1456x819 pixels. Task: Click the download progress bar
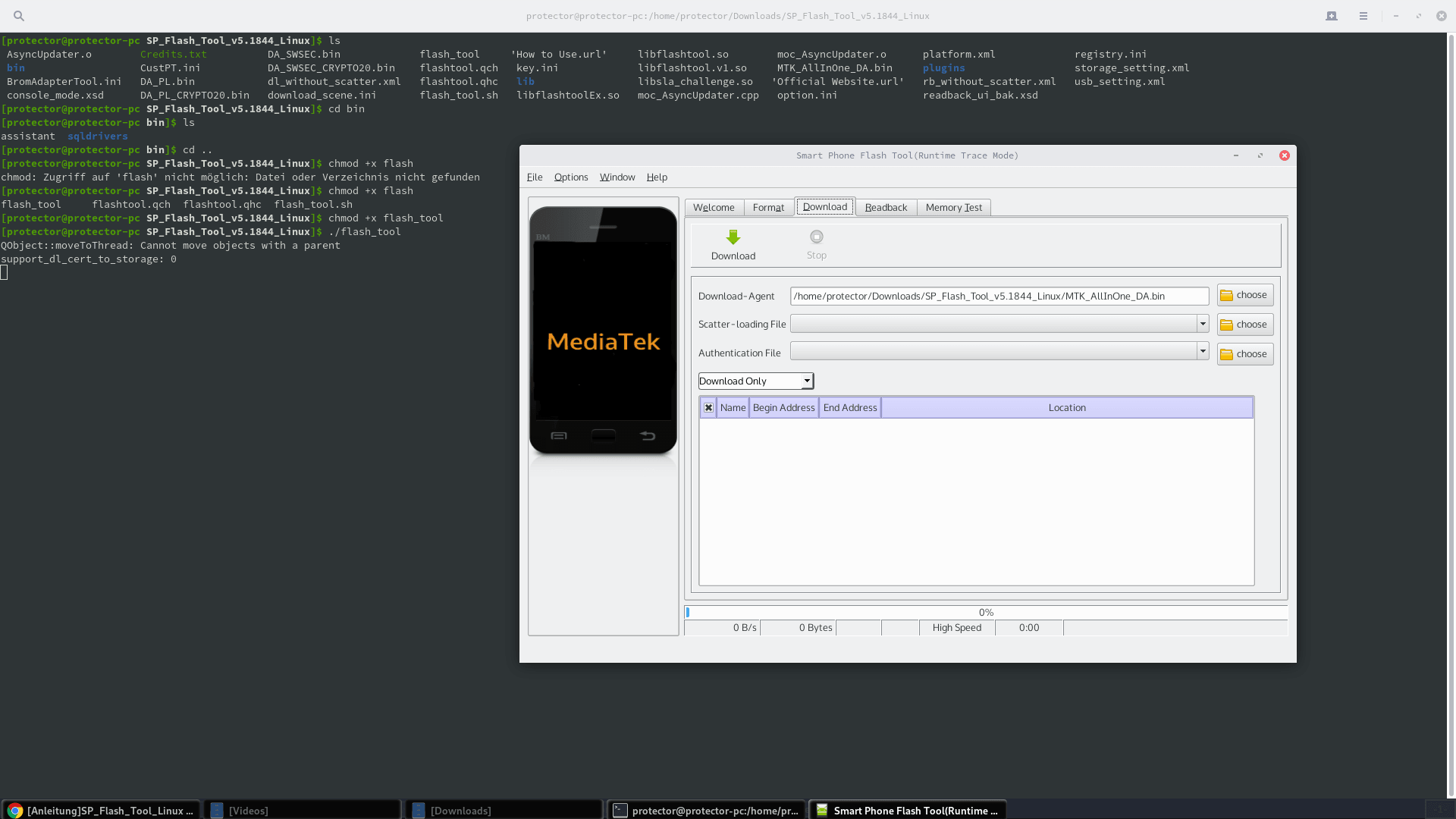pos(986,612)
